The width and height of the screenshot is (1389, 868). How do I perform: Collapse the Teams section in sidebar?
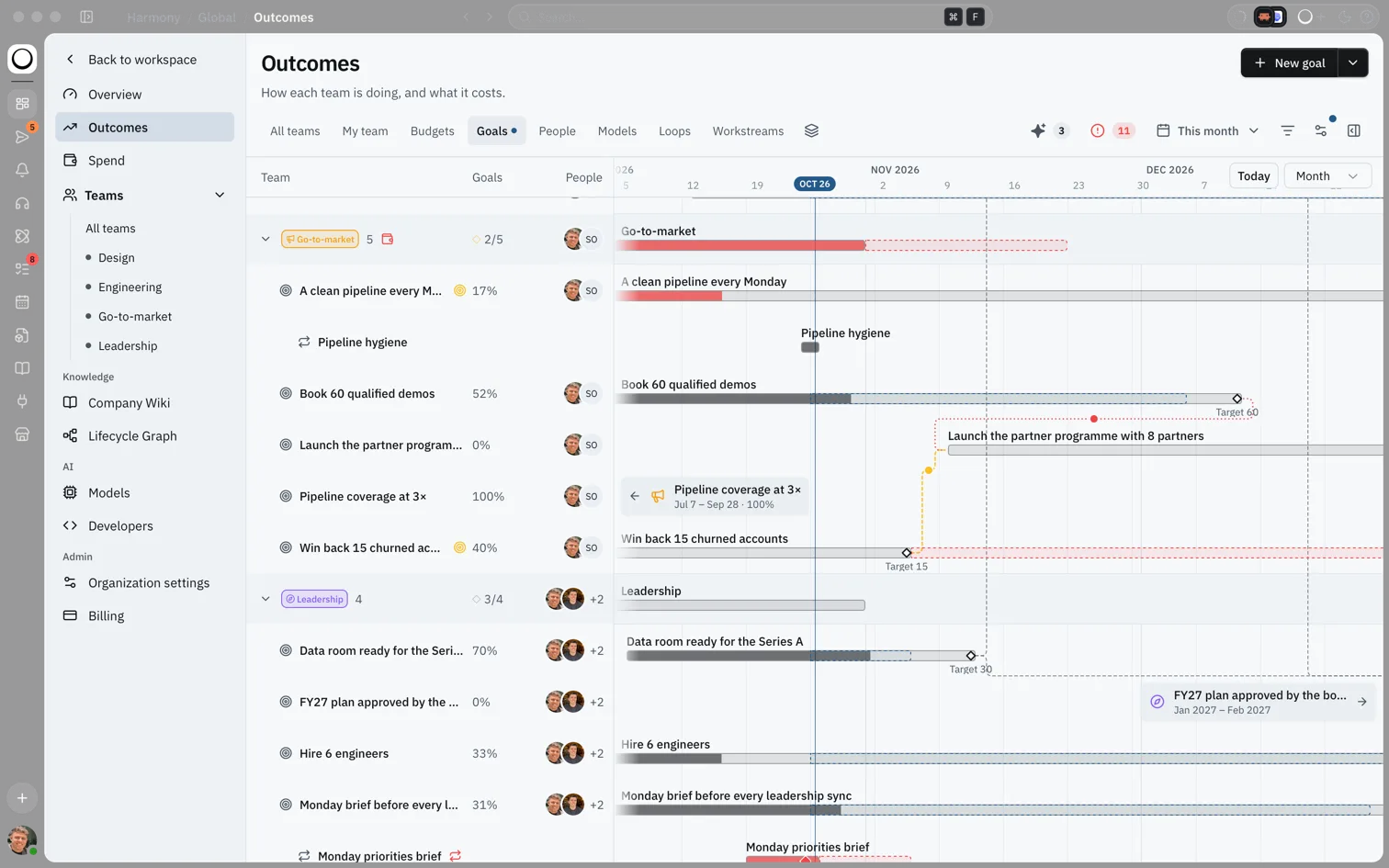[220, 195]
